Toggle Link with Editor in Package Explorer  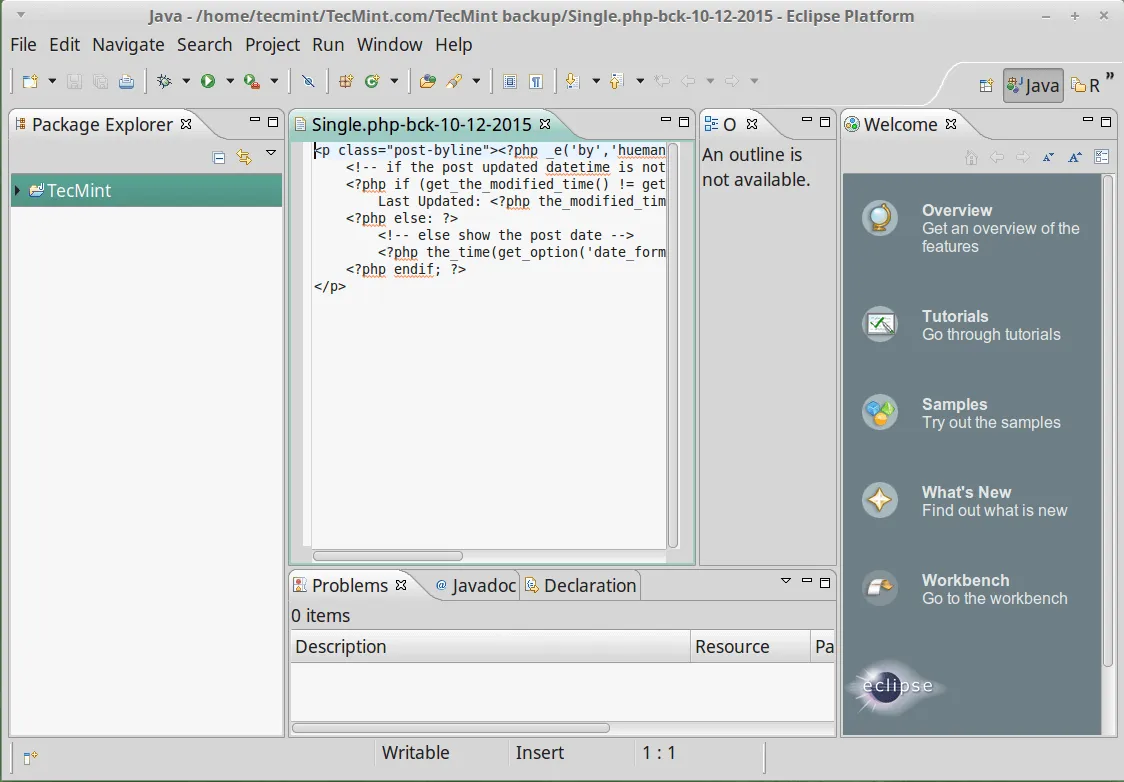[244, 157]
